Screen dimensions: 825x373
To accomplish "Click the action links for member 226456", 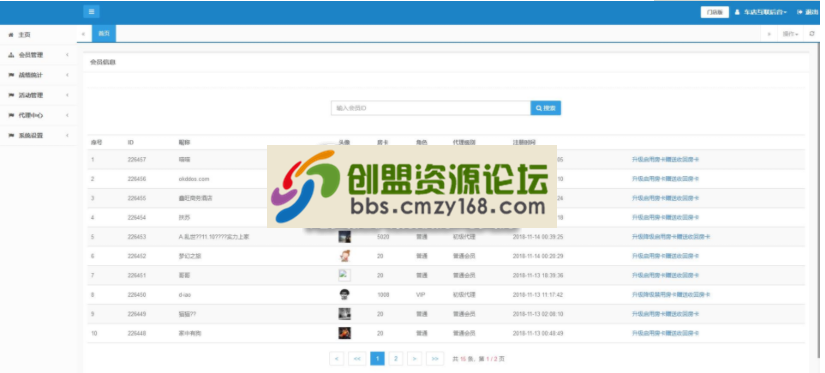I will [x=666, y=179].
